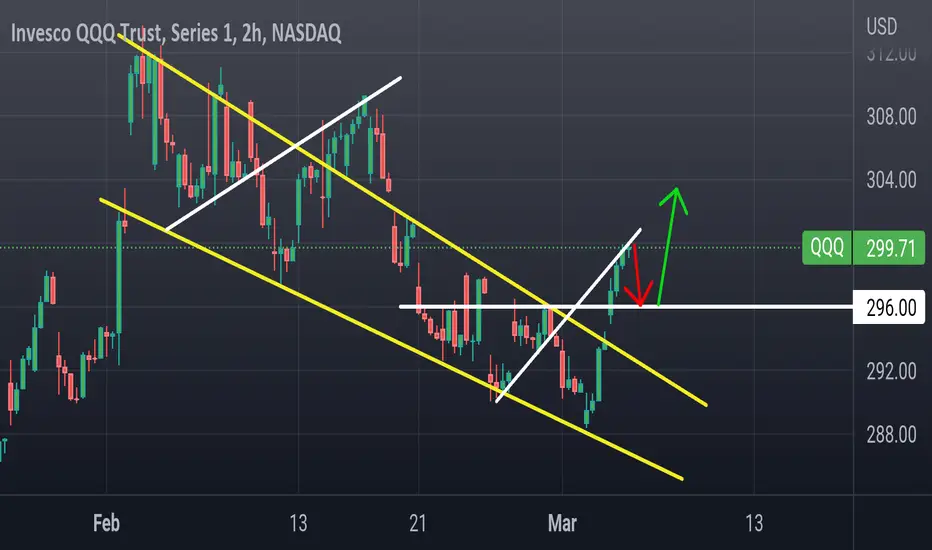Click the 304.00 price axis value
The height and width of the screenshot is (550, 932).
891,180
